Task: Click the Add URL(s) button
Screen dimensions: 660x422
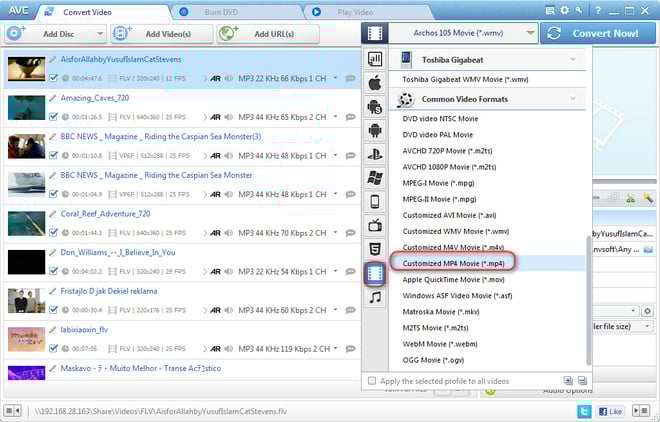Action: [x=268, y=34]
